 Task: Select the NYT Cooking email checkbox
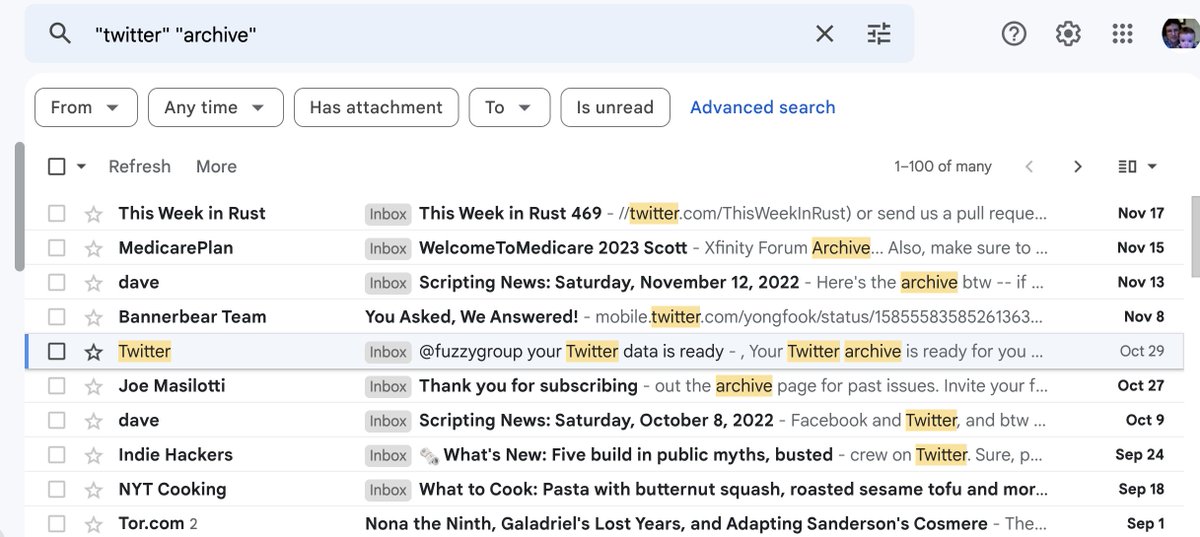(x=57, y=489)
